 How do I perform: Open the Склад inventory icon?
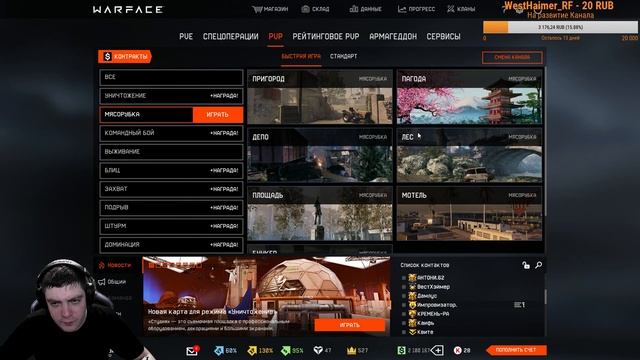point(305,9)
